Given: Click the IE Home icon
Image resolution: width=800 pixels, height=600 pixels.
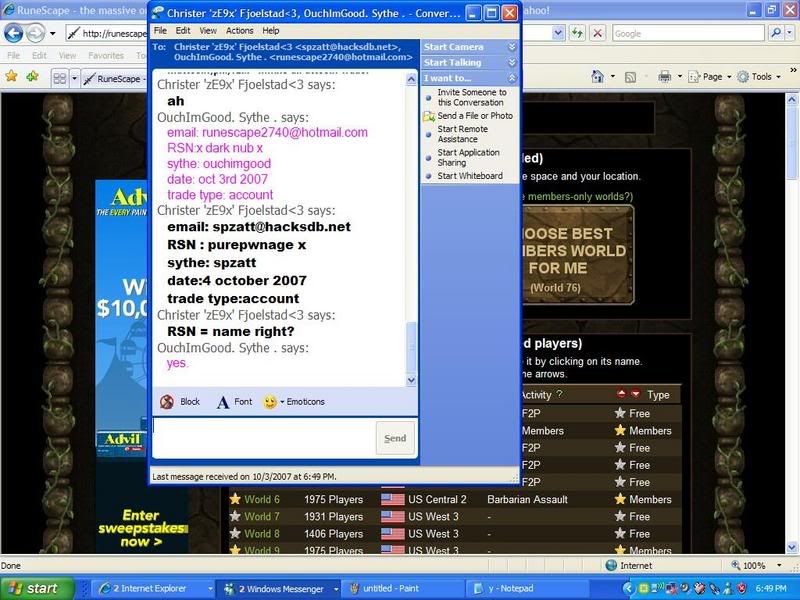Looking at the screenshot, I should [x=597, y=77].
